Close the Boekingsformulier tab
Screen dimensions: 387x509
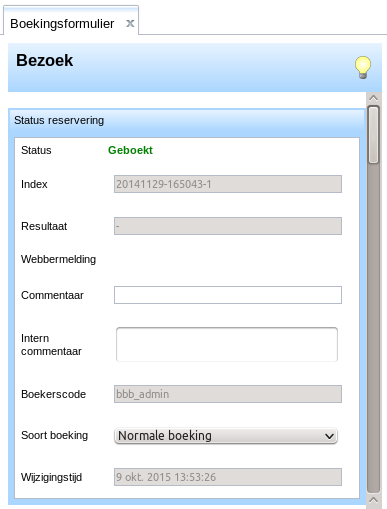point(130,23)
